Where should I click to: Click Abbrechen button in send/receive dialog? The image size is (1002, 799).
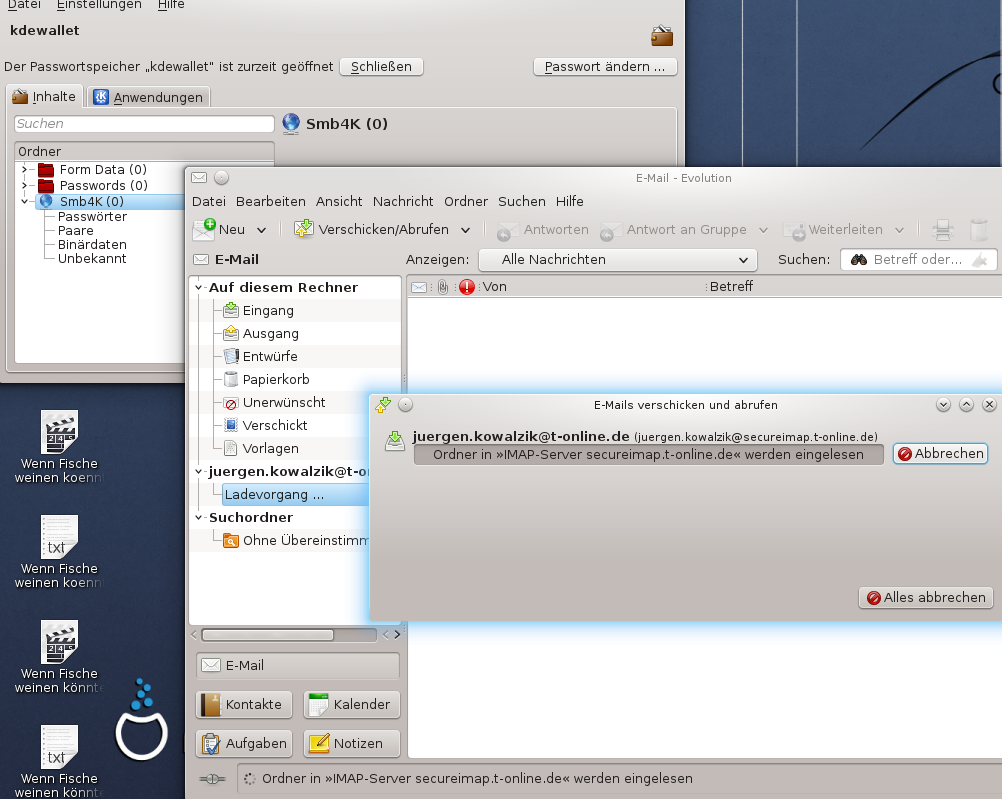coord(940,453)
